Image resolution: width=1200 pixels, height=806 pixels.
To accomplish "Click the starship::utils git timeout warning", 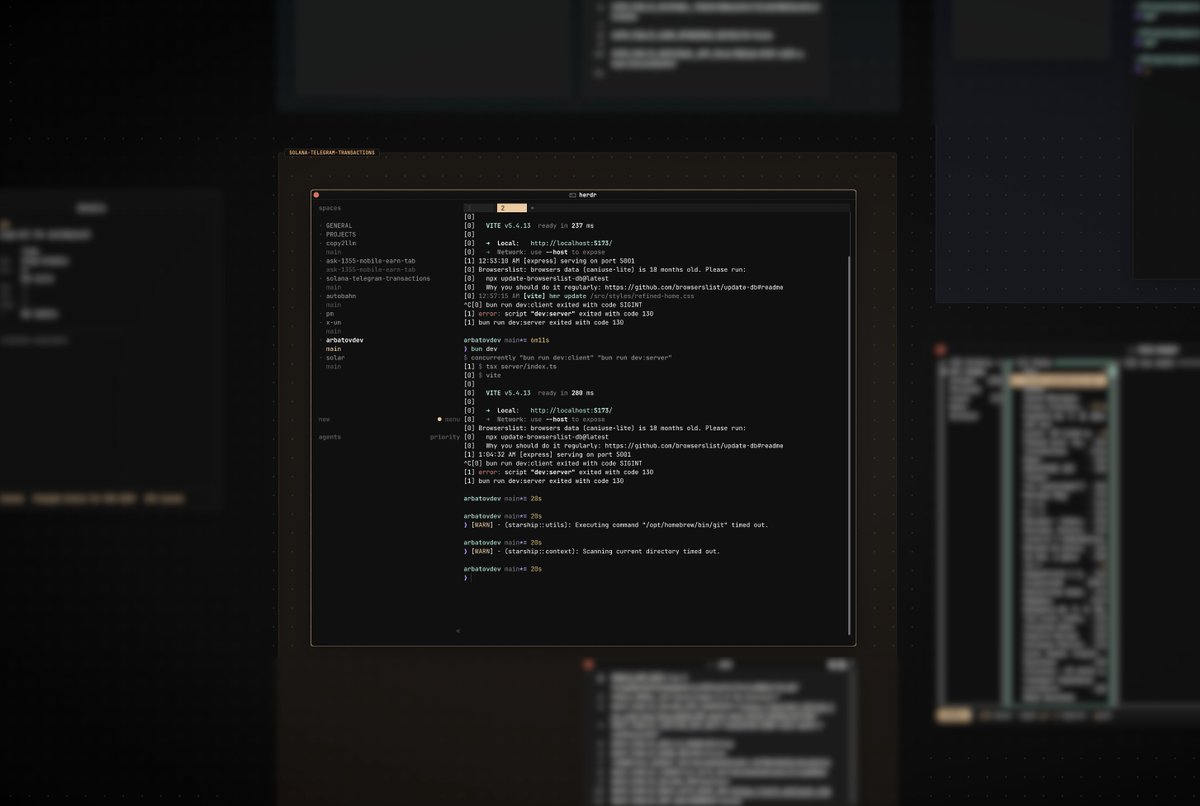I will (616, 524).
